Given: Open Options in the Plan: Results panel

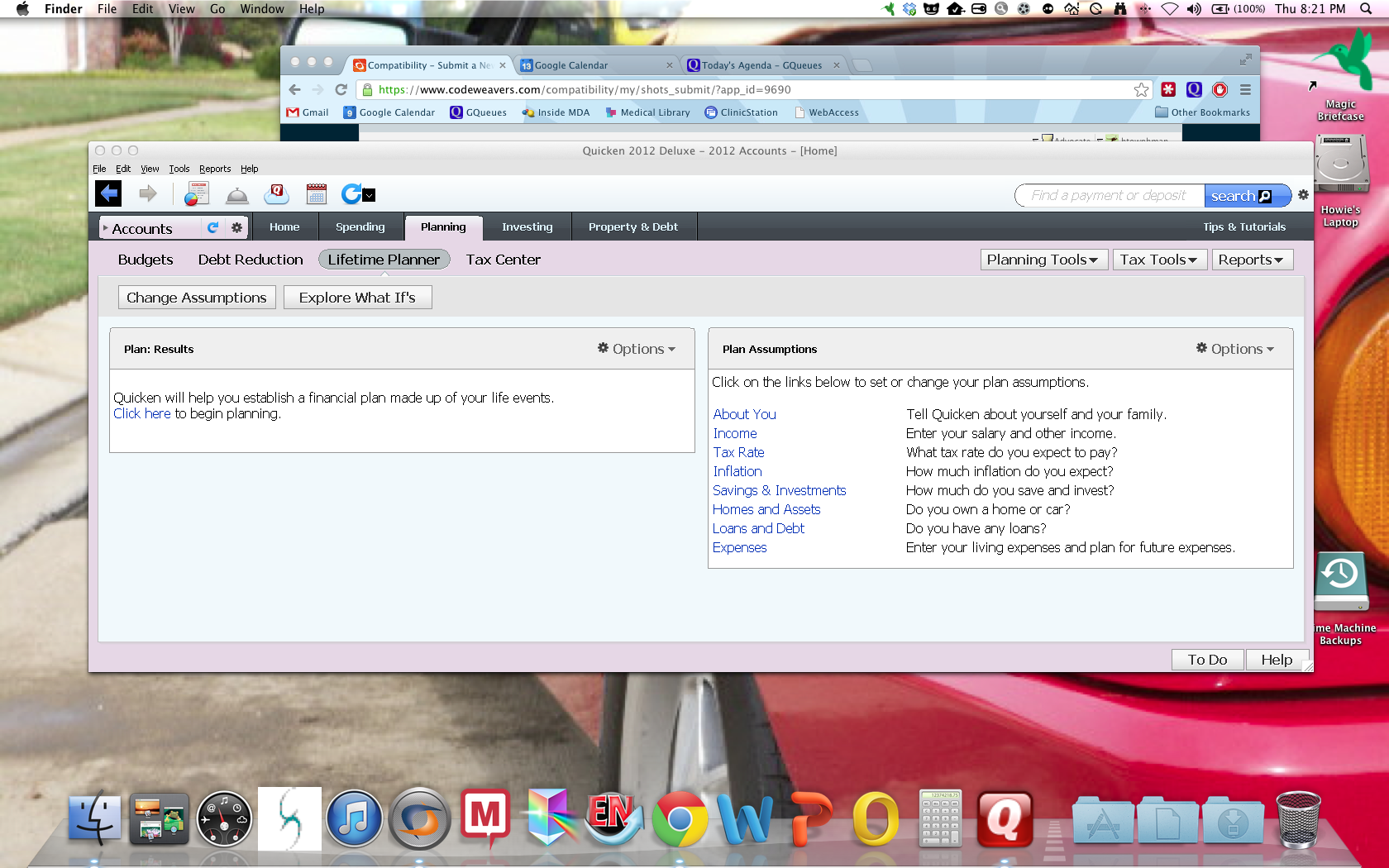Looking at the screenshot, I should pos(637,349).
